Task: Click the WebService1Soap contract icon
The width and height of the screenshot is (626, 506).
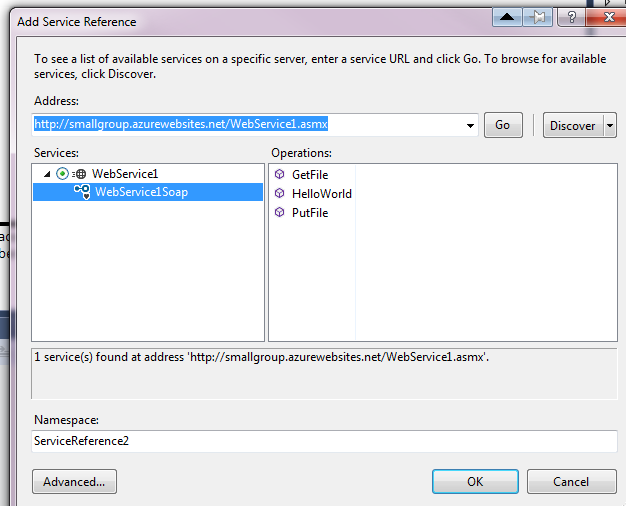Action: (82, 192)
